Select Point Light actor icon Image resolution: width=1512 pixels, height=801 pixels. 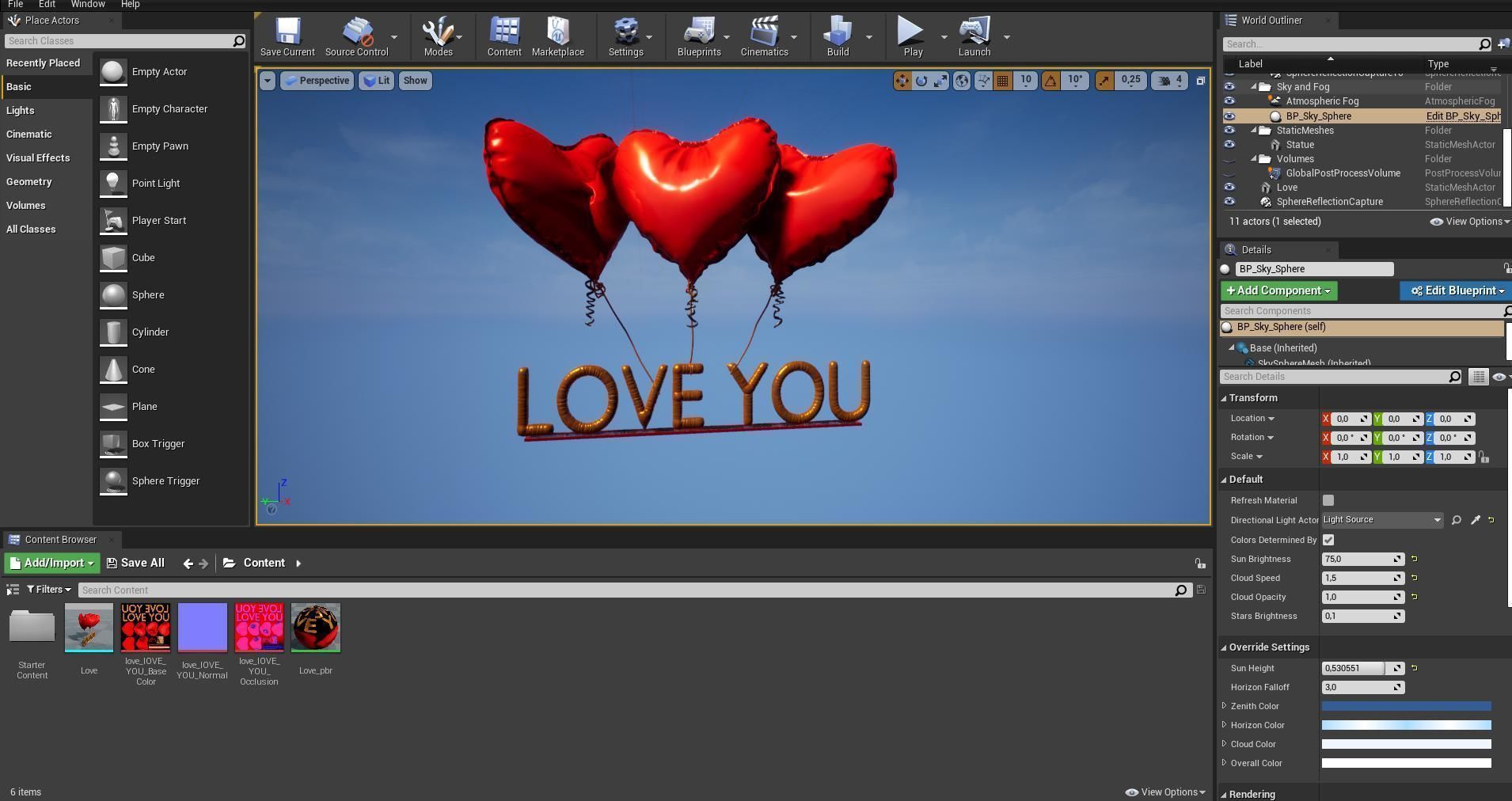[113, 183]
